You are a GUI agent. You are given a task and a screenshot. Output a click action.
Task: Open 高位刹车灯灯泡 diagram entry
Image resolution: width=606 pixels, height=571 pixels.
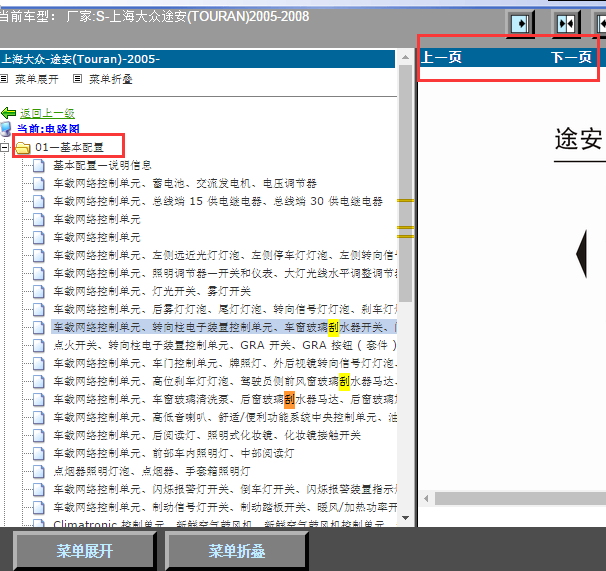tap(225, 381)
